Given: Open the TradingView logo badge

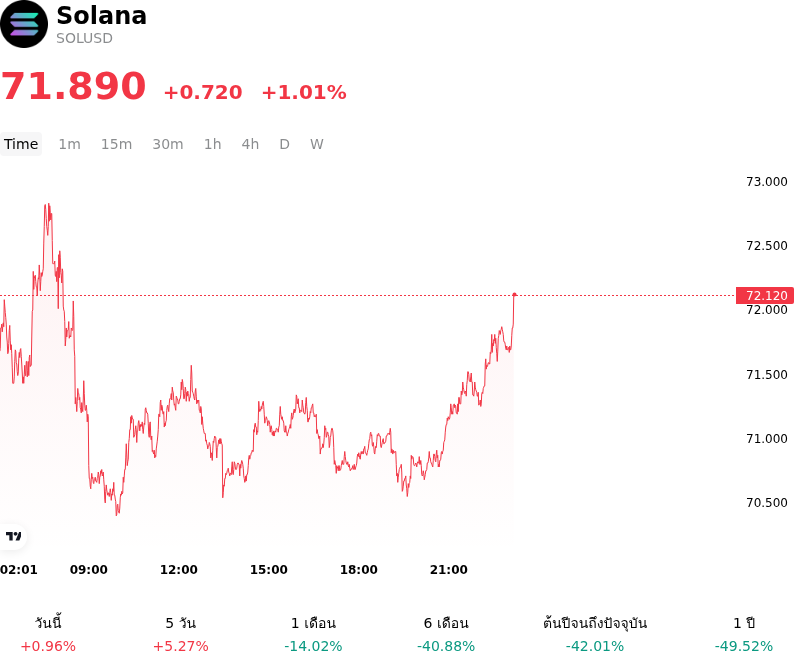Looking at the screenshot, I should tap(13, 536).
